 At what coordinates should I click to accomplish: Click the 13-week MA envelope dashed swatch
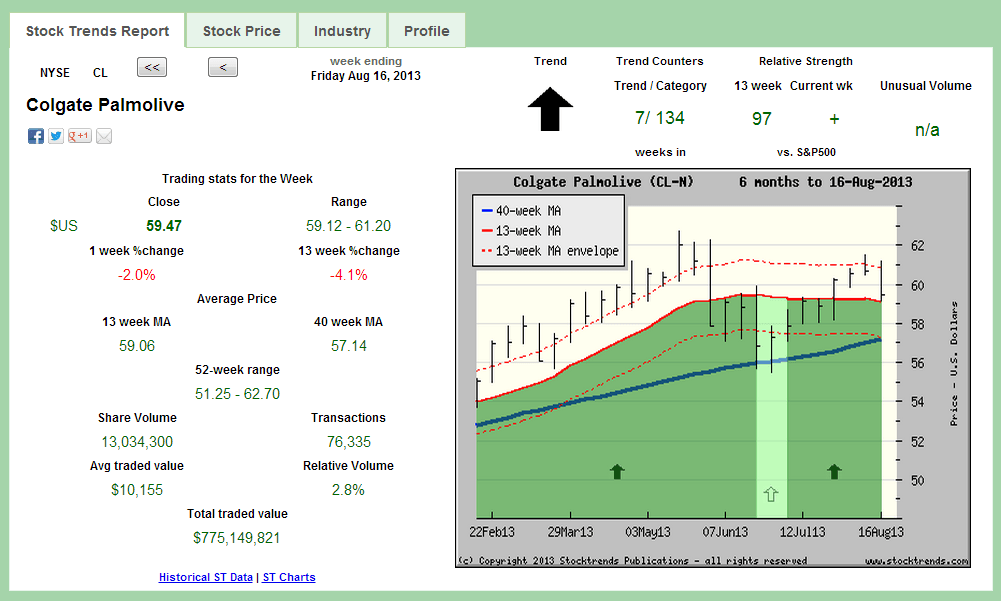tap(486, 251)
